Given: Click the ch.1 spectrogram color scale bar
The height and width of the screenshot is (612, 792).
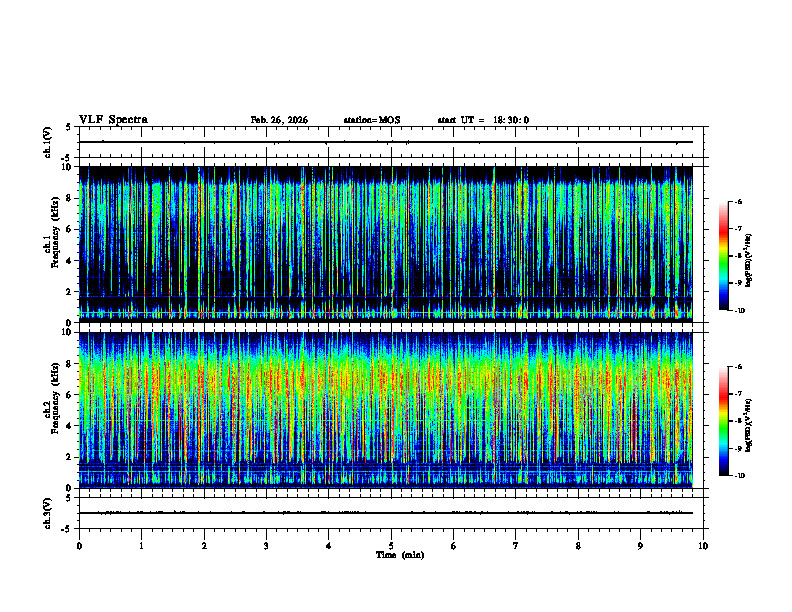Looking at the screenshot, I should tap(724, 256).
